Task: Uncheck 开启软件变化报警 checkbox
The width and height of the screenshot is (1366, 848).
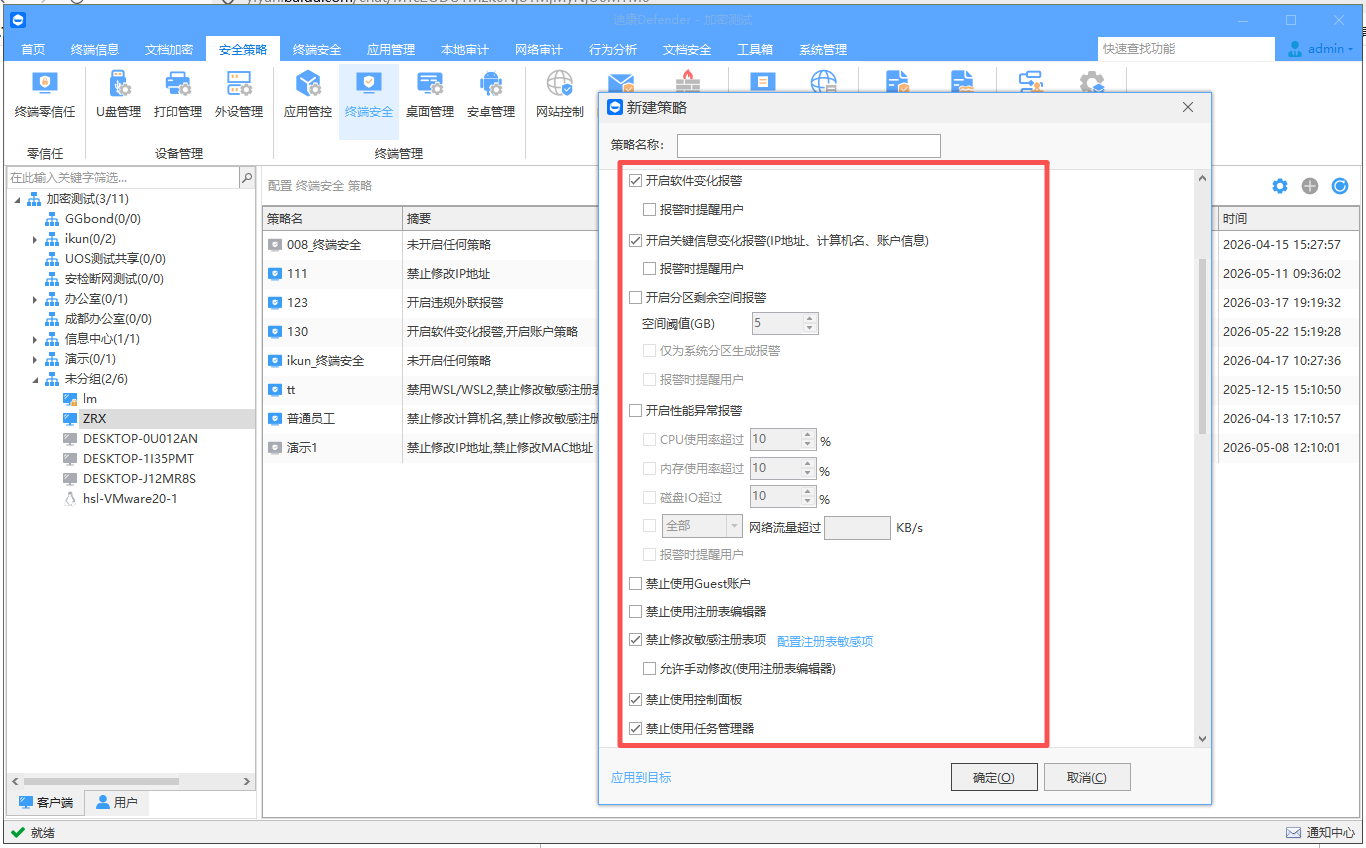Action: pyautogui.click(x=635, y=181)
